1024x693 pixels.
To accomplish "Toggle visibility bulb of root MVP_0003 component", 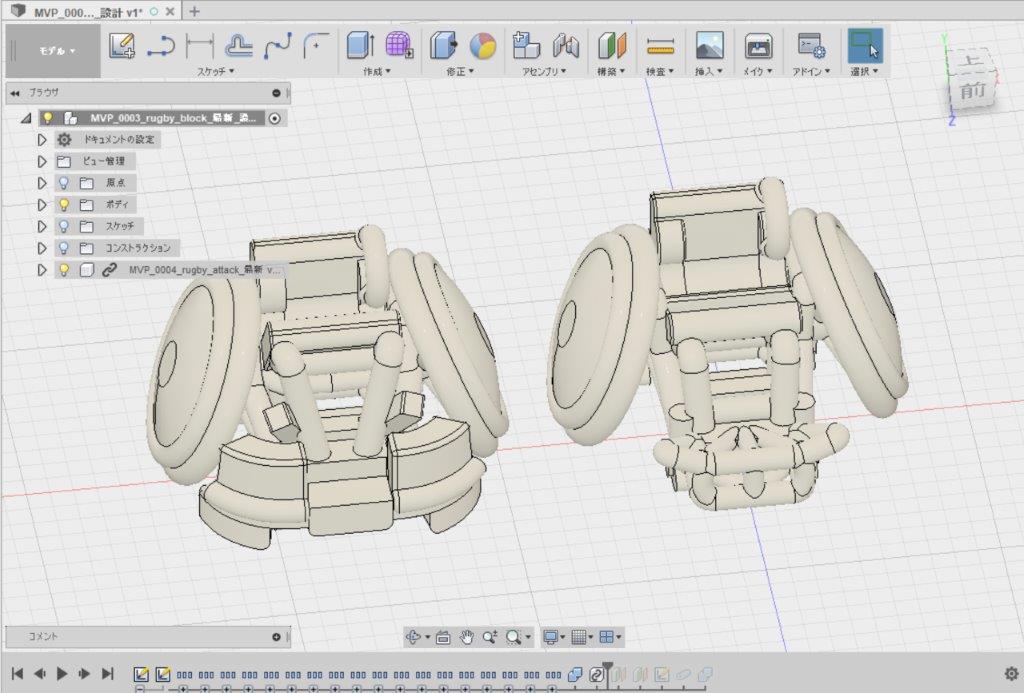I will pos(48,118).
